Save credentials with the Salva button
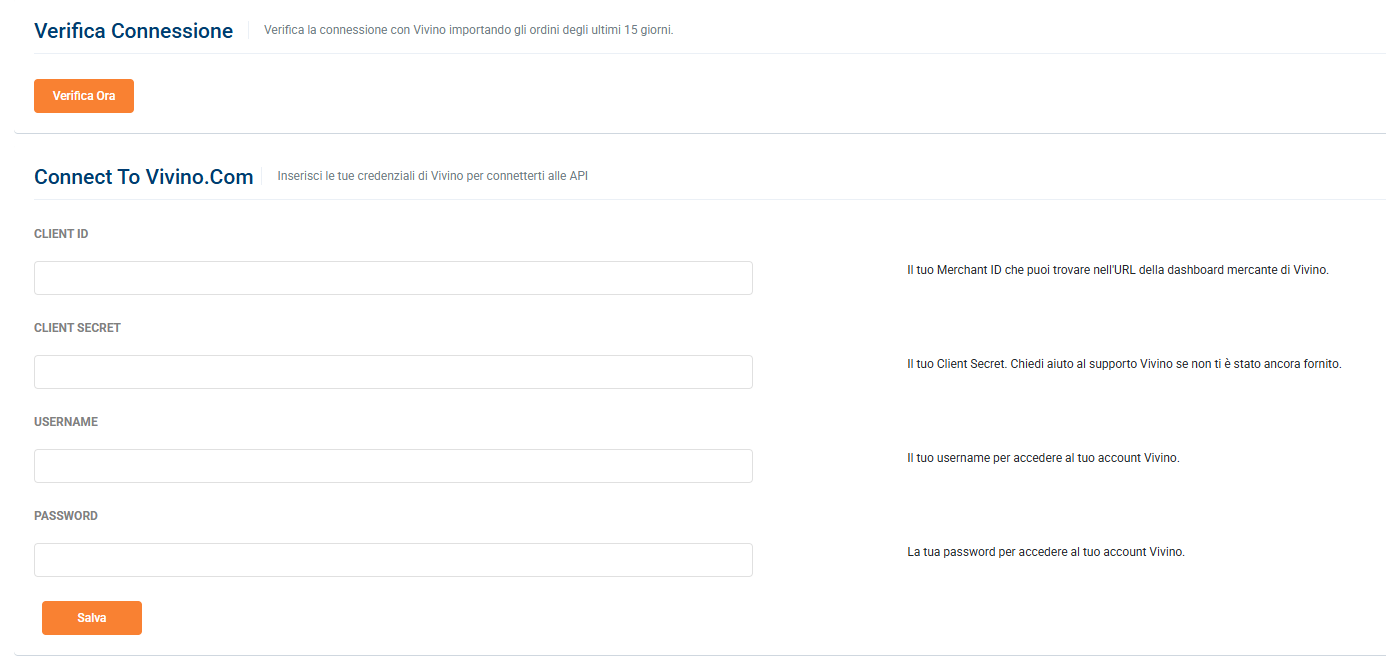Image resolution: width=1386 pixels, height=670 pixels. point(92,618)
